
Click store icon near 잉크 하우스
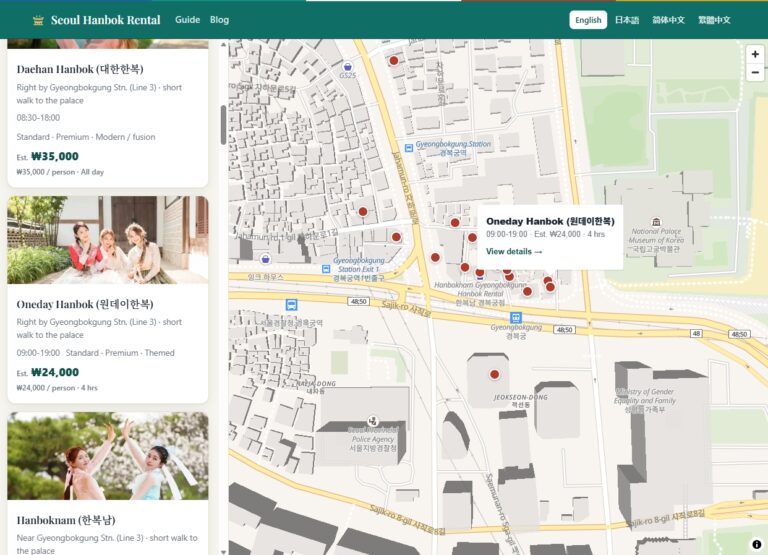pyautogui.click(x=265, y=259)
